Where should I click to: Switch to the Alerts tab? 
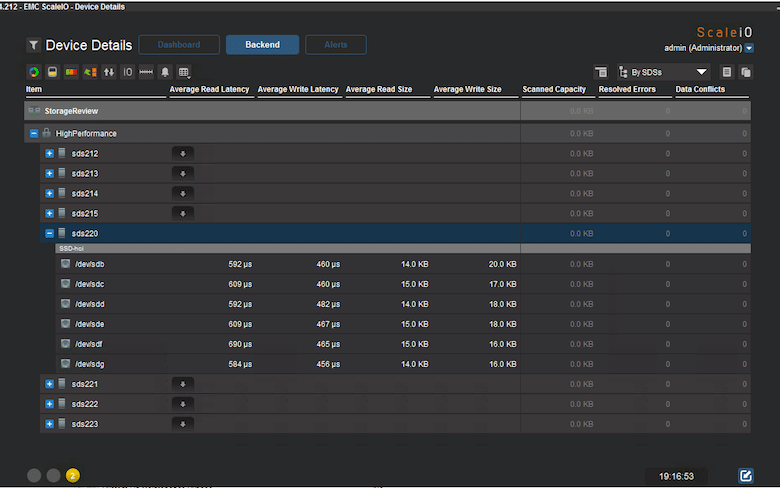tap(336, 45)
